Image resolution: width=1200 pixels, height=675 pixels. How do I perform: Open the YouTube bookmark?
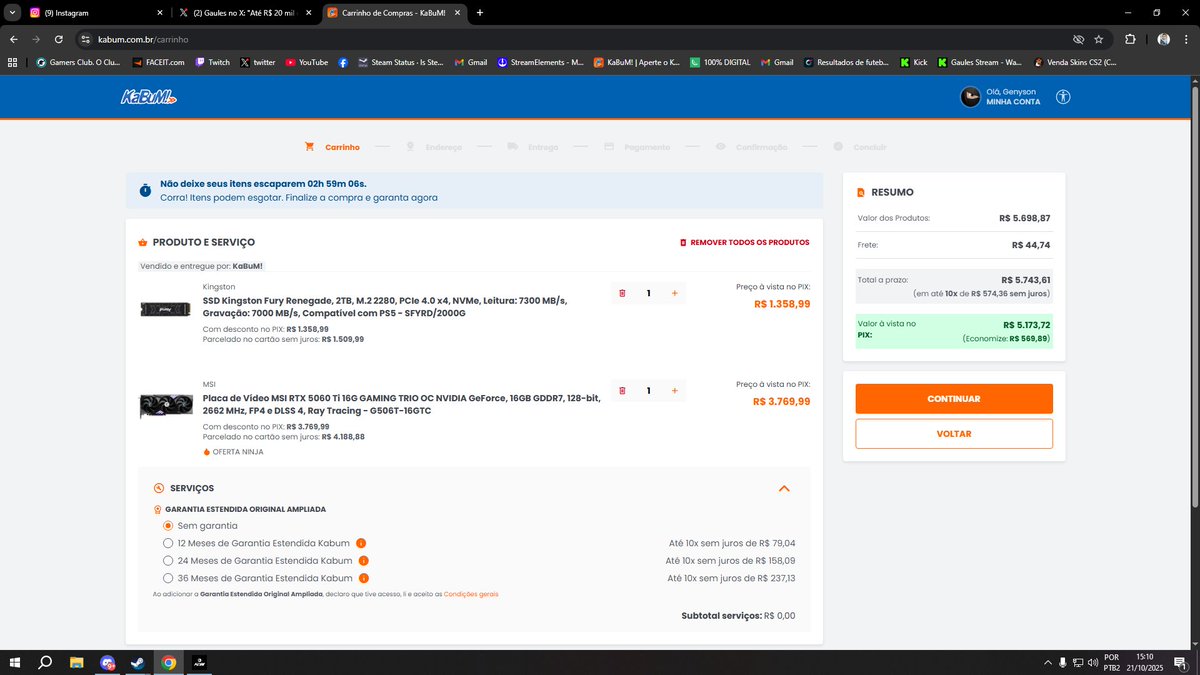point(306,62)
